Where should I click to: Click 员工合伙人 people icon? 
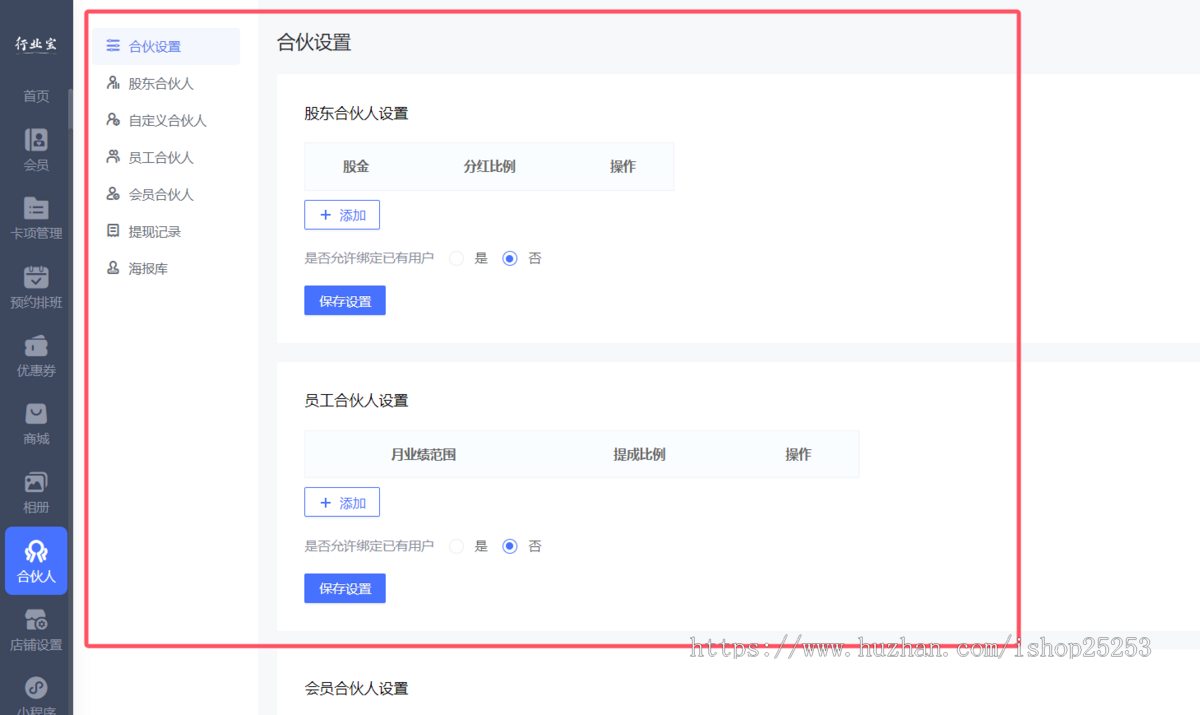click(113, 157)
